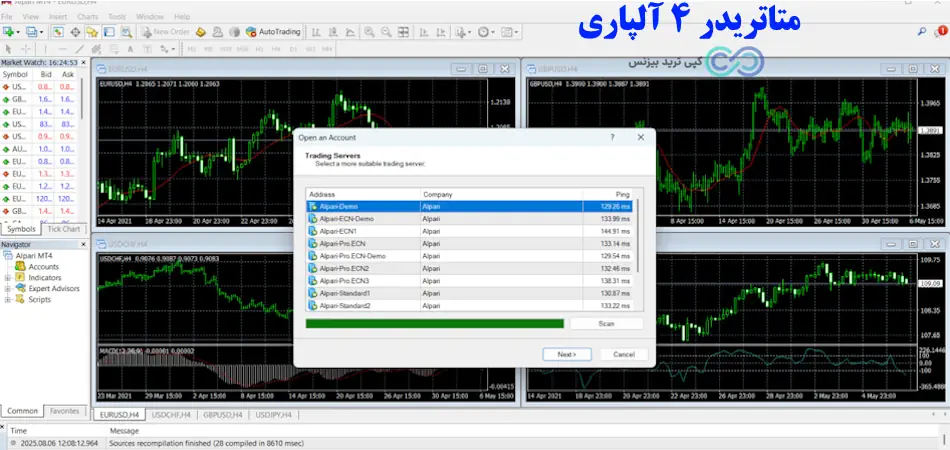950x450 pixels.
Task: Select the Crosshair tool
Action: (25, 48)
